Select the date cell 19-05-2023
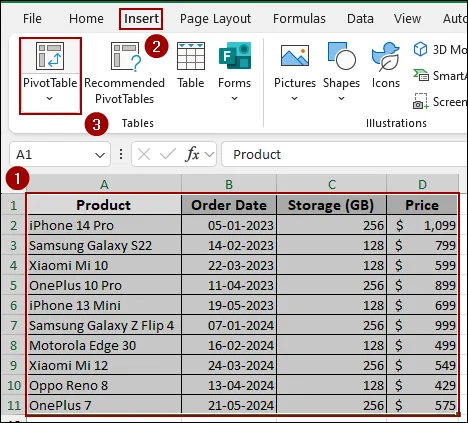This screenshot has width=468, height=423. click(229, 305)
